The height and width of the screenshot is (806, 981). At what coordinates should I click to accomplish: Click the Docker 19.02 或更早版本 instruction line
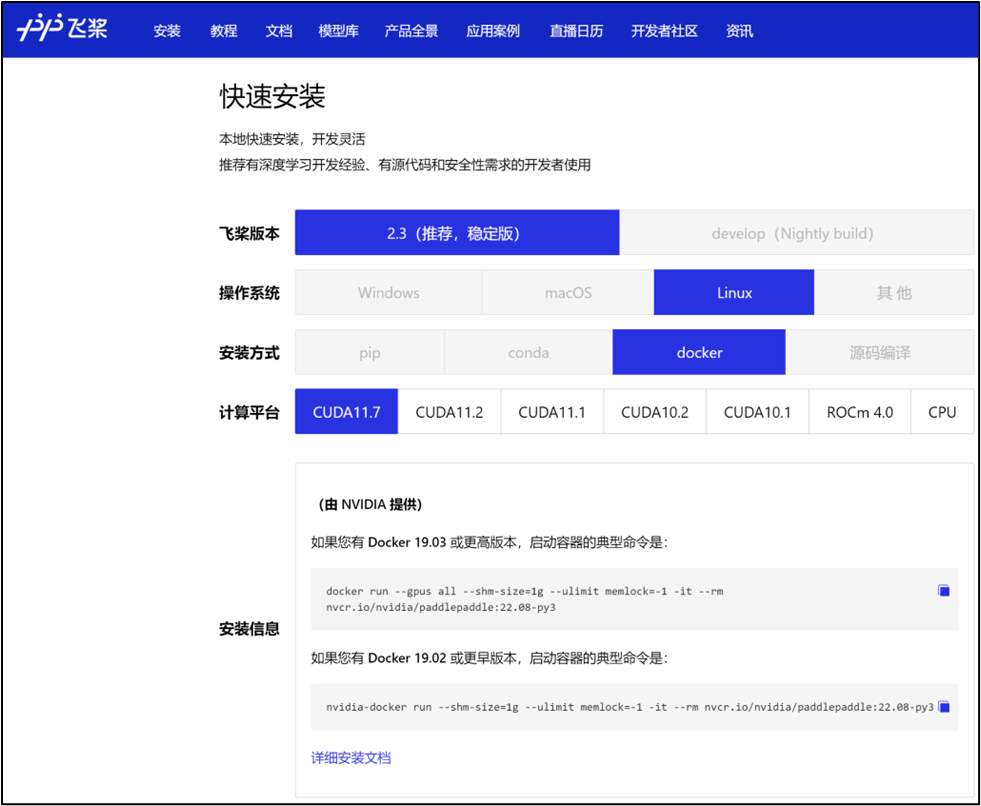[x=489, y=658]
